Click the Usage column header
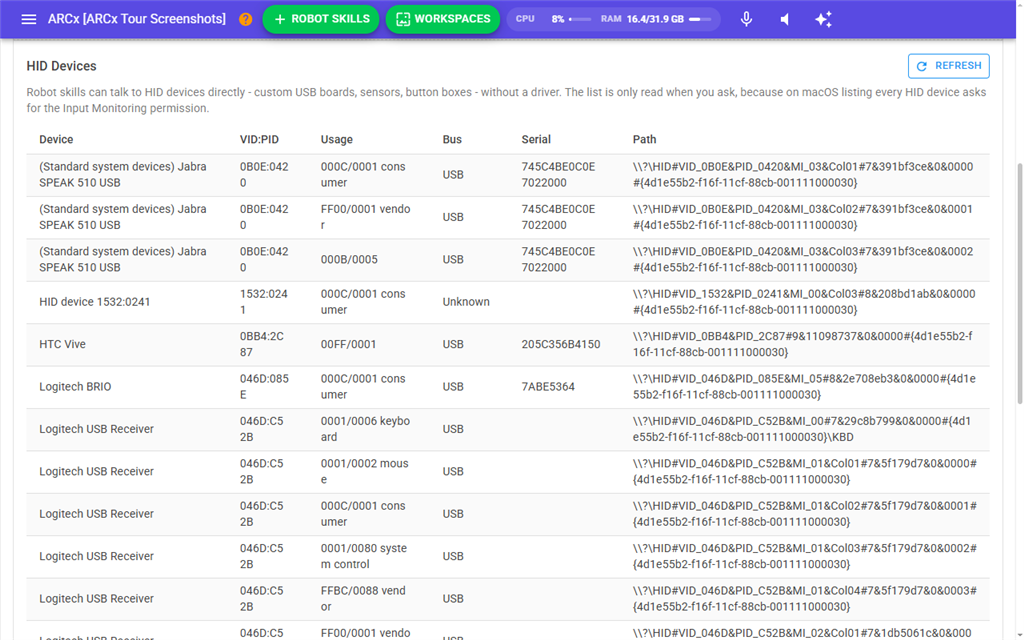Screen dimensions: 1024x640 click(336, 139)
